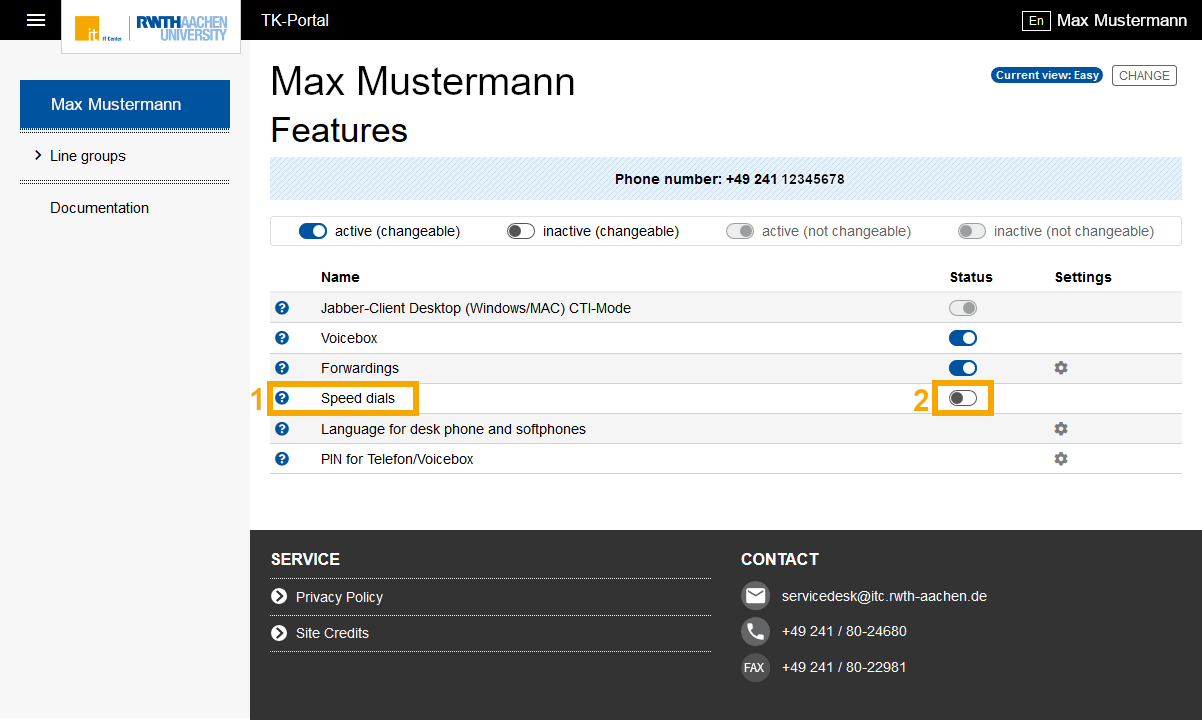The width and height of the screenshot is (1202, 720).
Task: Open language settings gear icon
Action: 1061,429
